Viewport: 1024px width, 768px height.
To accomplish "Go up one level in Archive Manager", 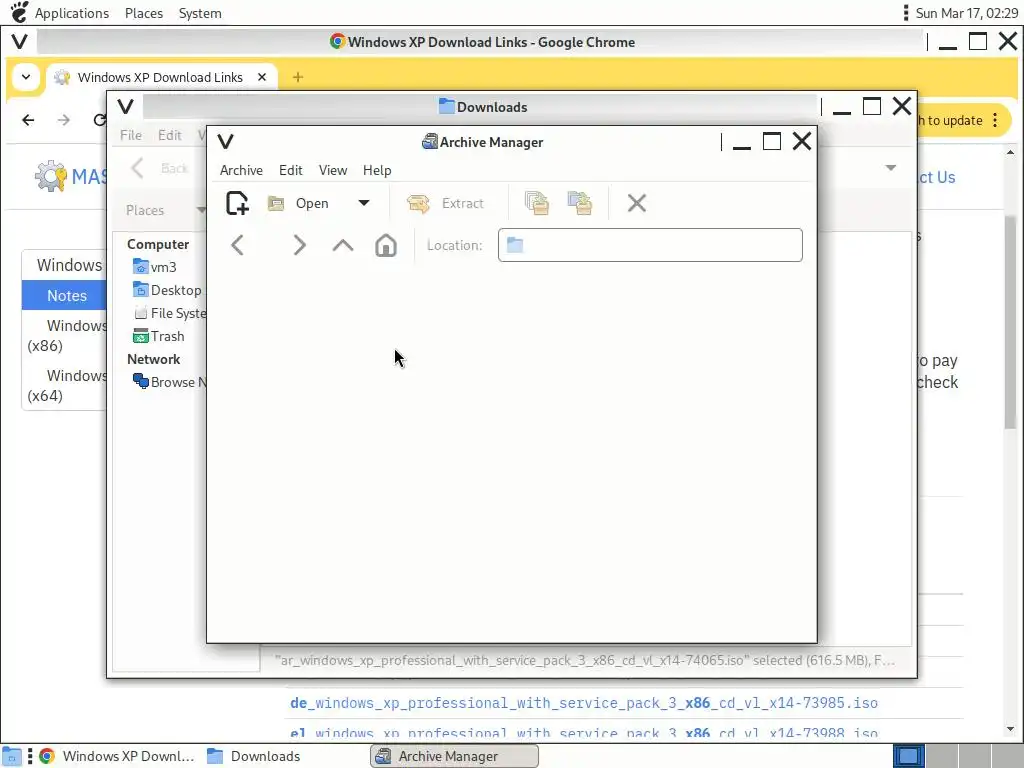I will (343, 246).
